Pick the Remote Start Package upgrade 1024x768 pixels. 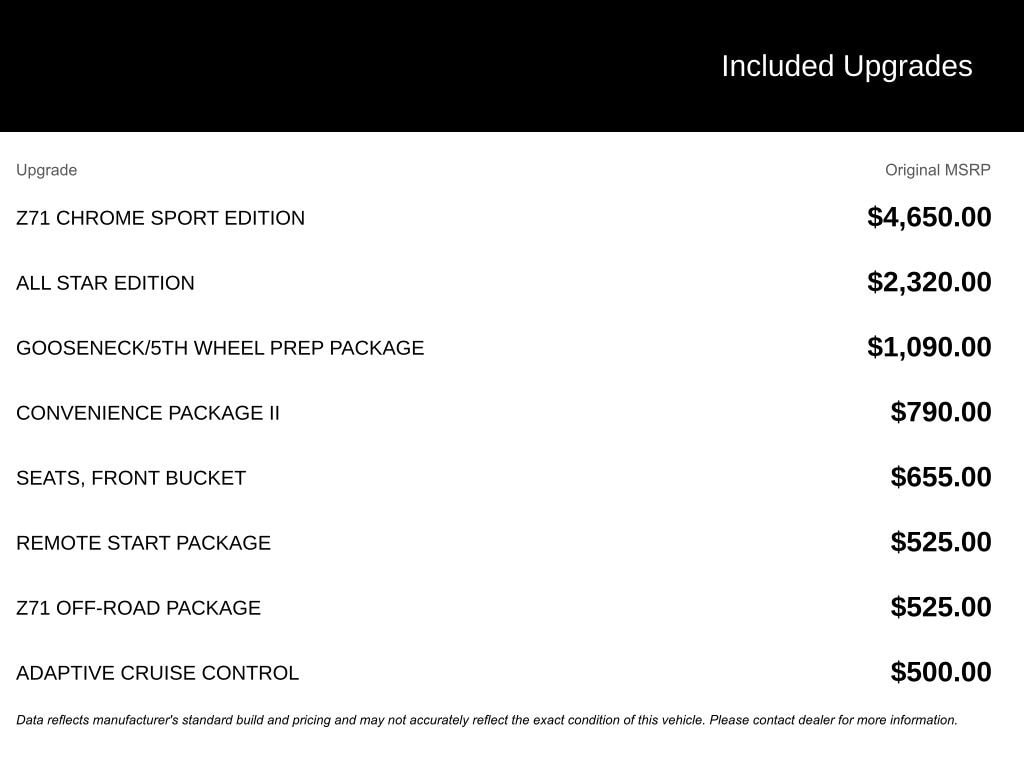tap(143, 543)
